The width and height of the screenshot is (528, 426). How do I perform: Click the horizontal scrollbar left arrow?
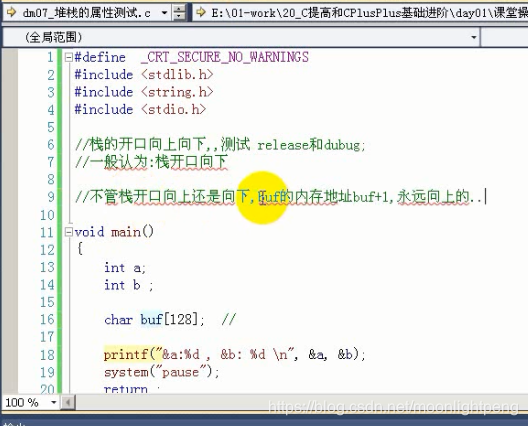coord(68,402)
